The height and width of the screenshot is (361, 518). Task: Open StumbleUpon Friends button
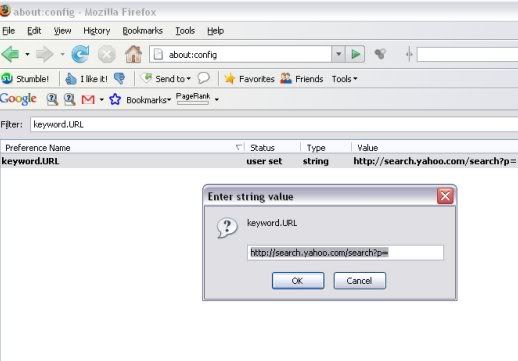(302, 79)
